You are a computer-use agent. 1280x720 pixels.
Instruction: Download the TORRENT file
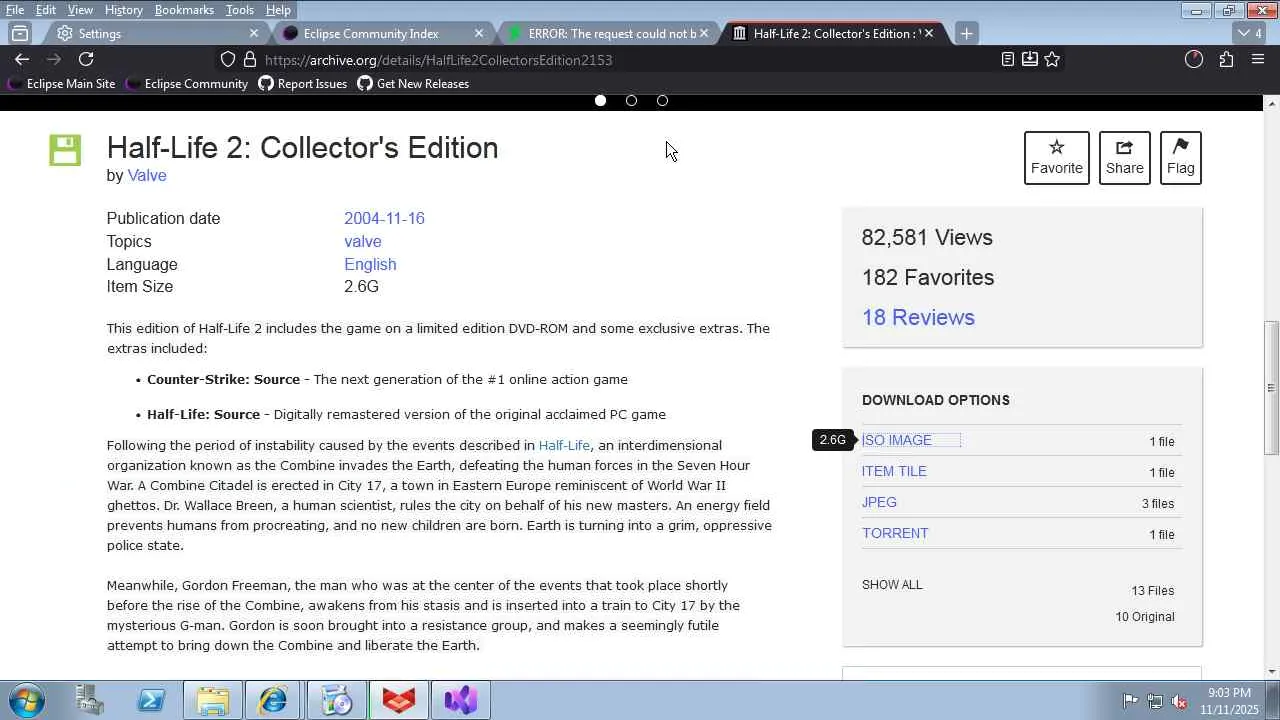coord(895,534)
